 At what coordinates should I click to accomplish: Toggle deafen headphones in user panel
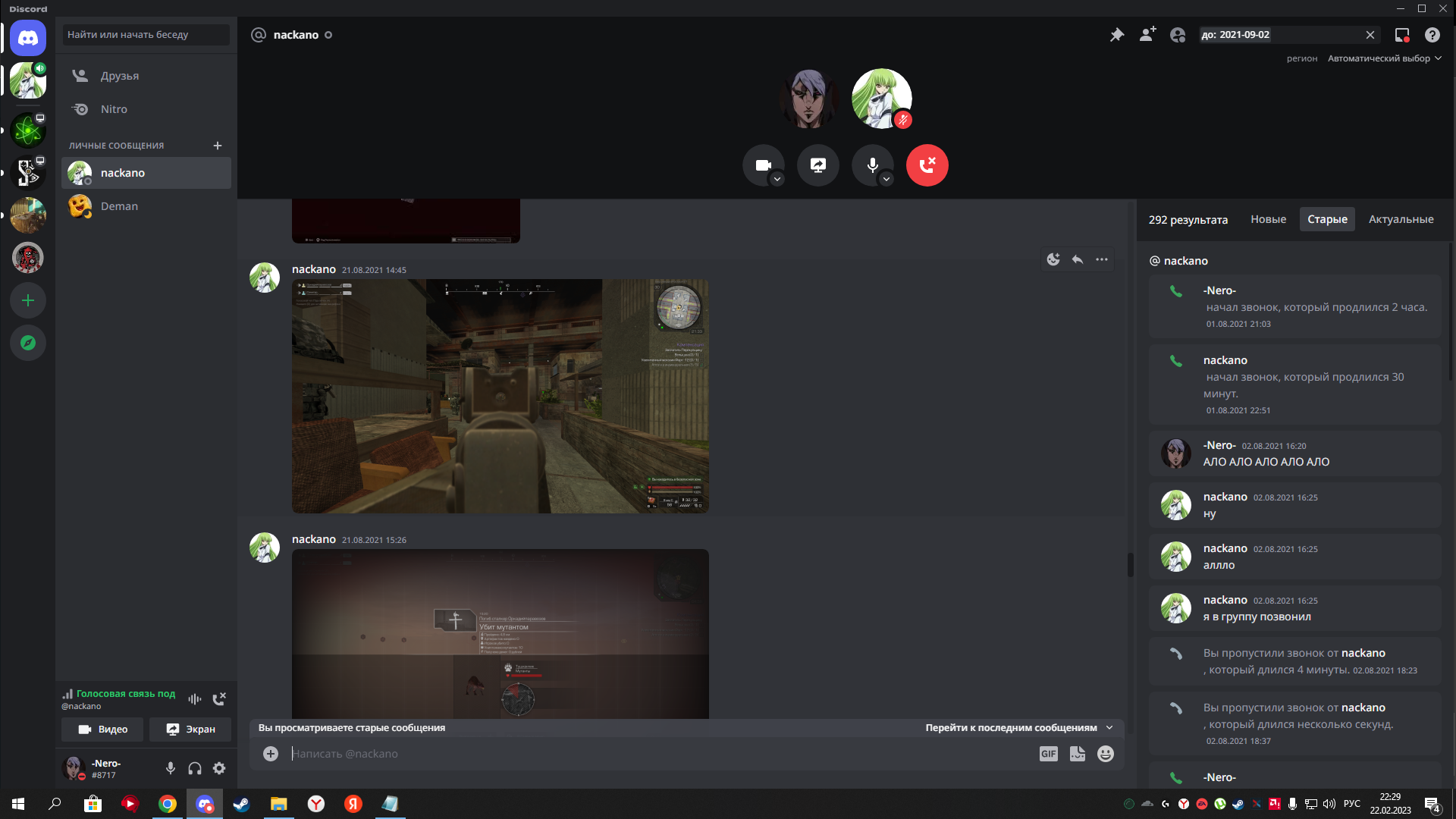click(195, 769)
